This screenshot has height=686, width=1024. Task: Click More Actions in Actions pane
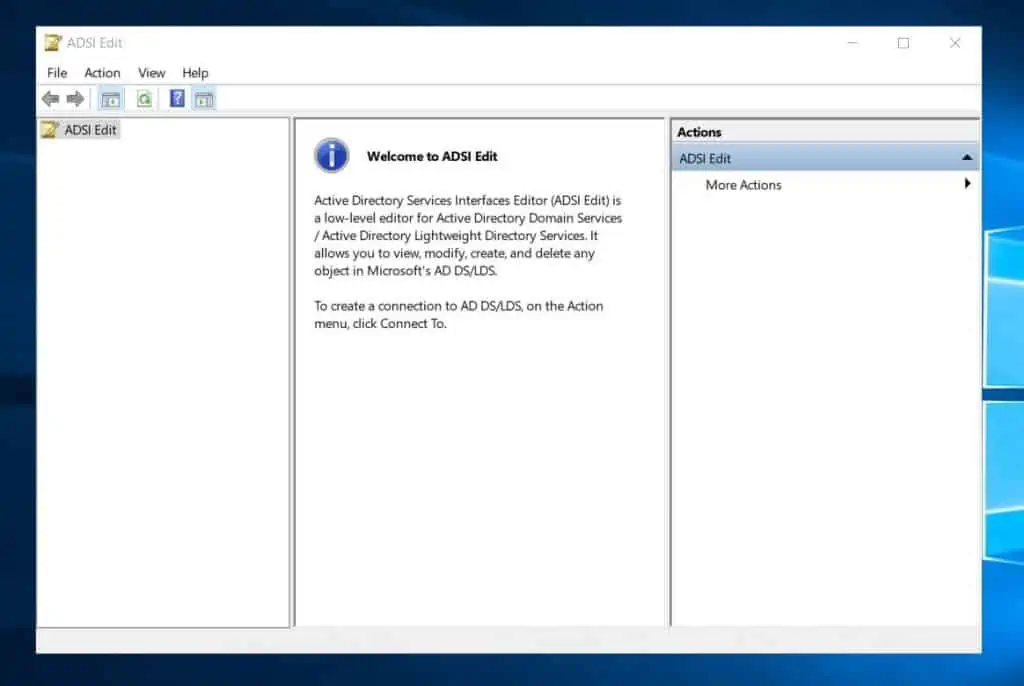coord(743,185)
